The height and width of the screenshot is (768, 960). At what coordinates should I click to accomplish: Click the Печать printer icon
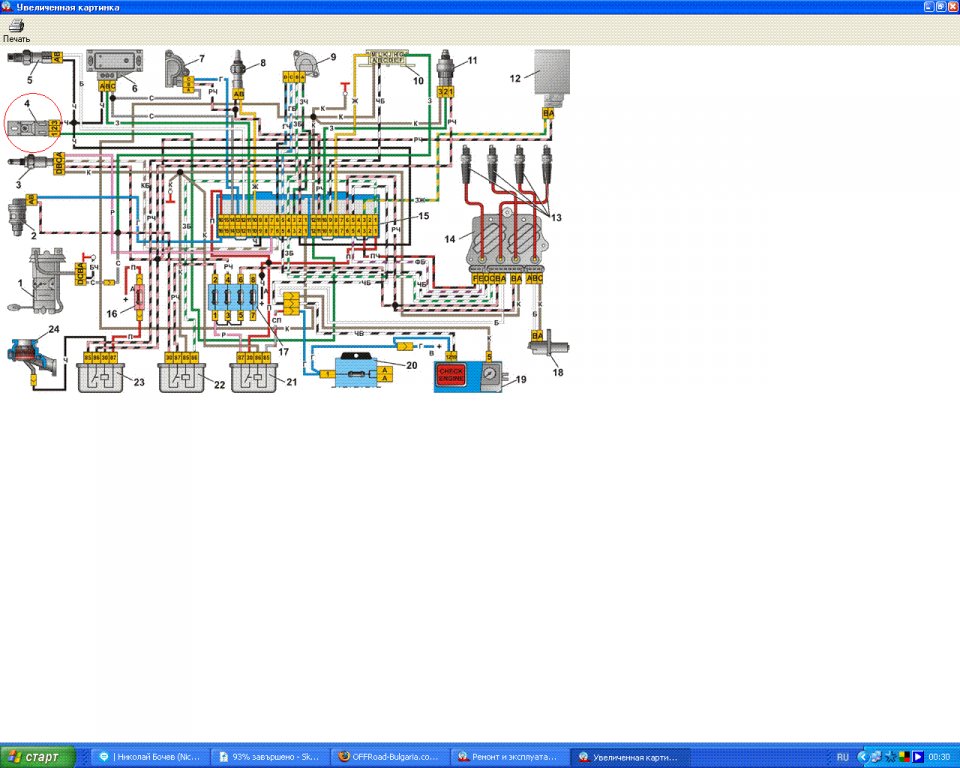[16, 25]
